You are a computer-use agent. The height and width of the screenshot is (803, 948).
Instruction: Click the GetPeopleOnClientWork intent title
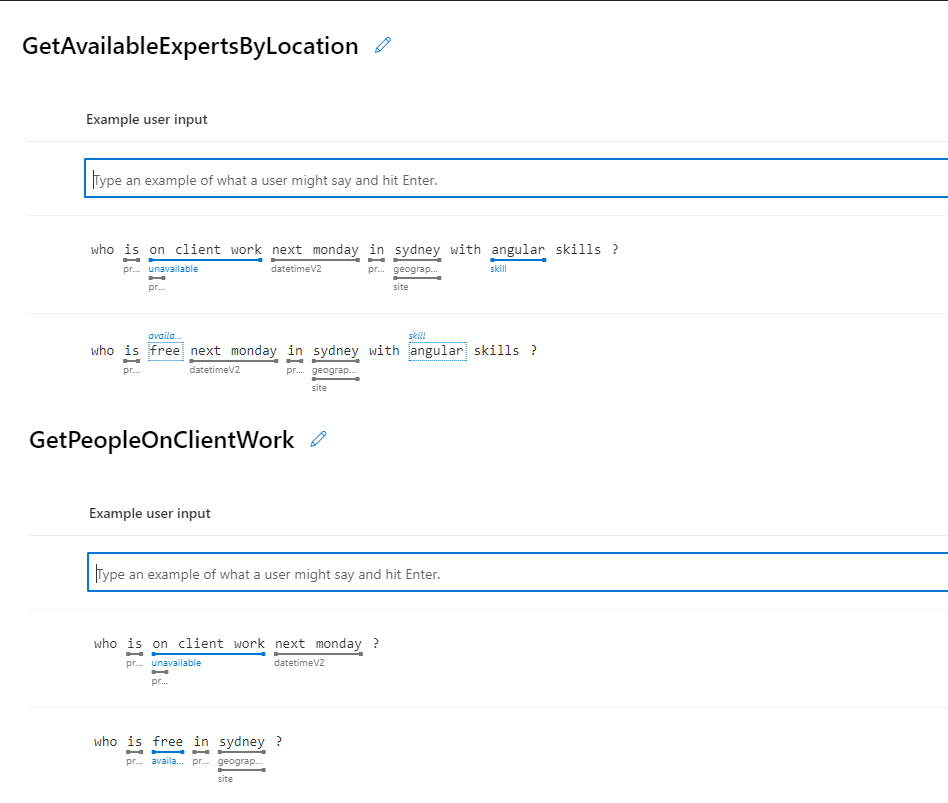point(162,440)
